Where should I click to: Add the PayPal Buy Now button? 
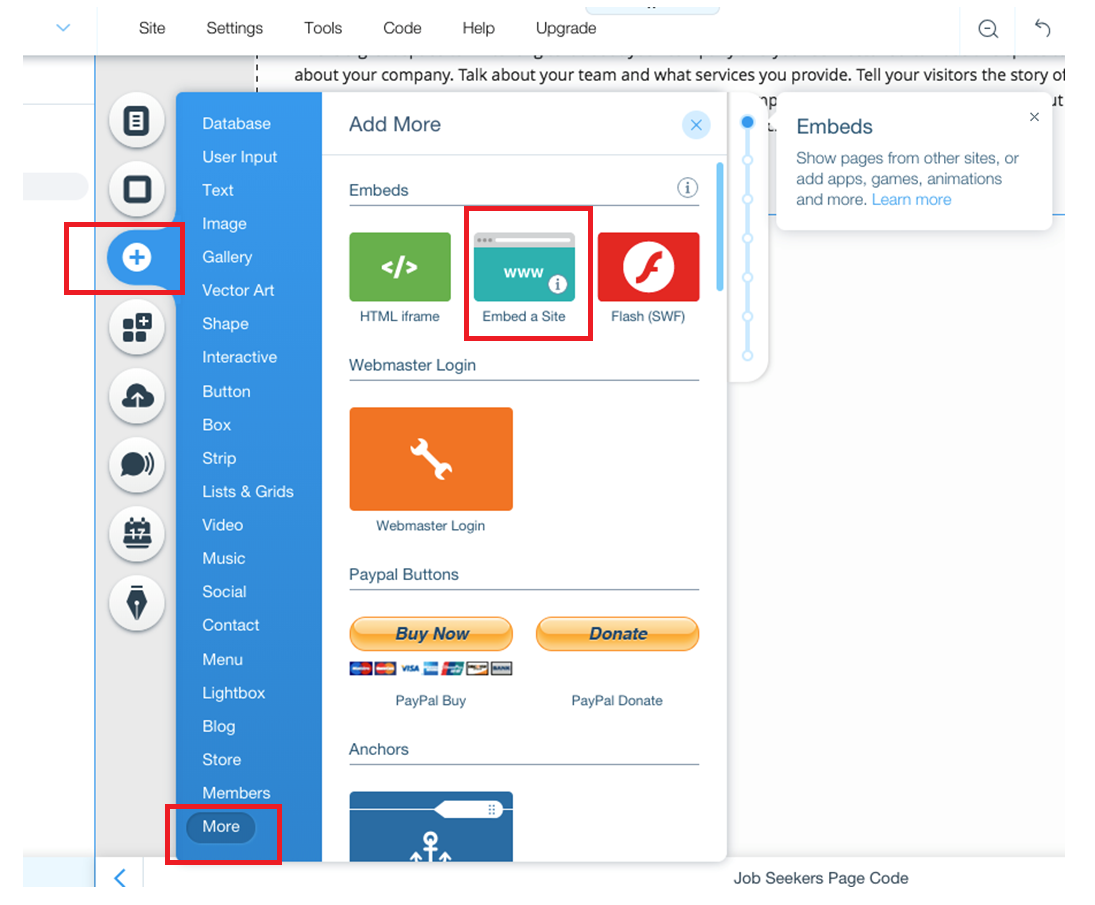431,633
